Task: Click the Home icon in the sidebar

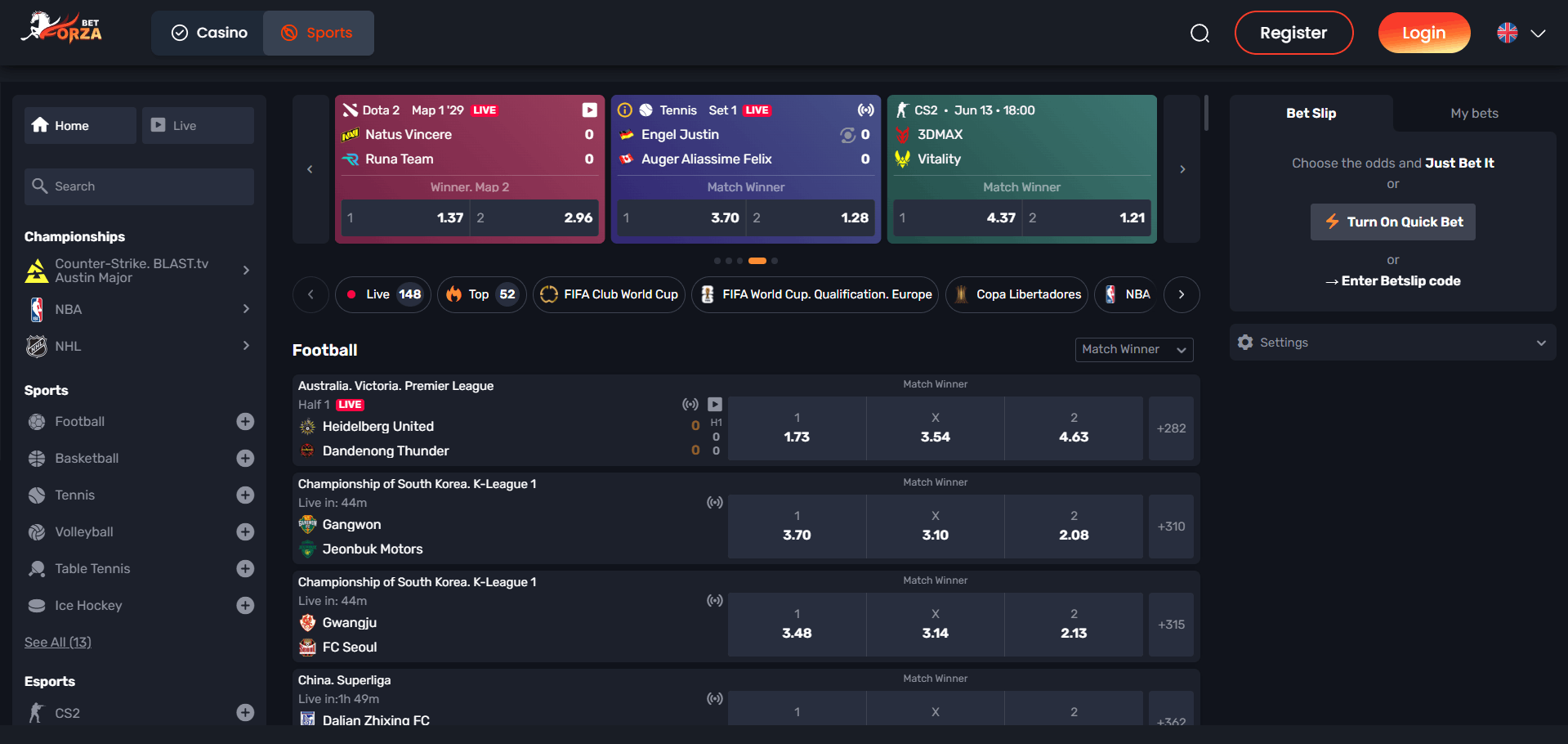Action: (39, 124)
